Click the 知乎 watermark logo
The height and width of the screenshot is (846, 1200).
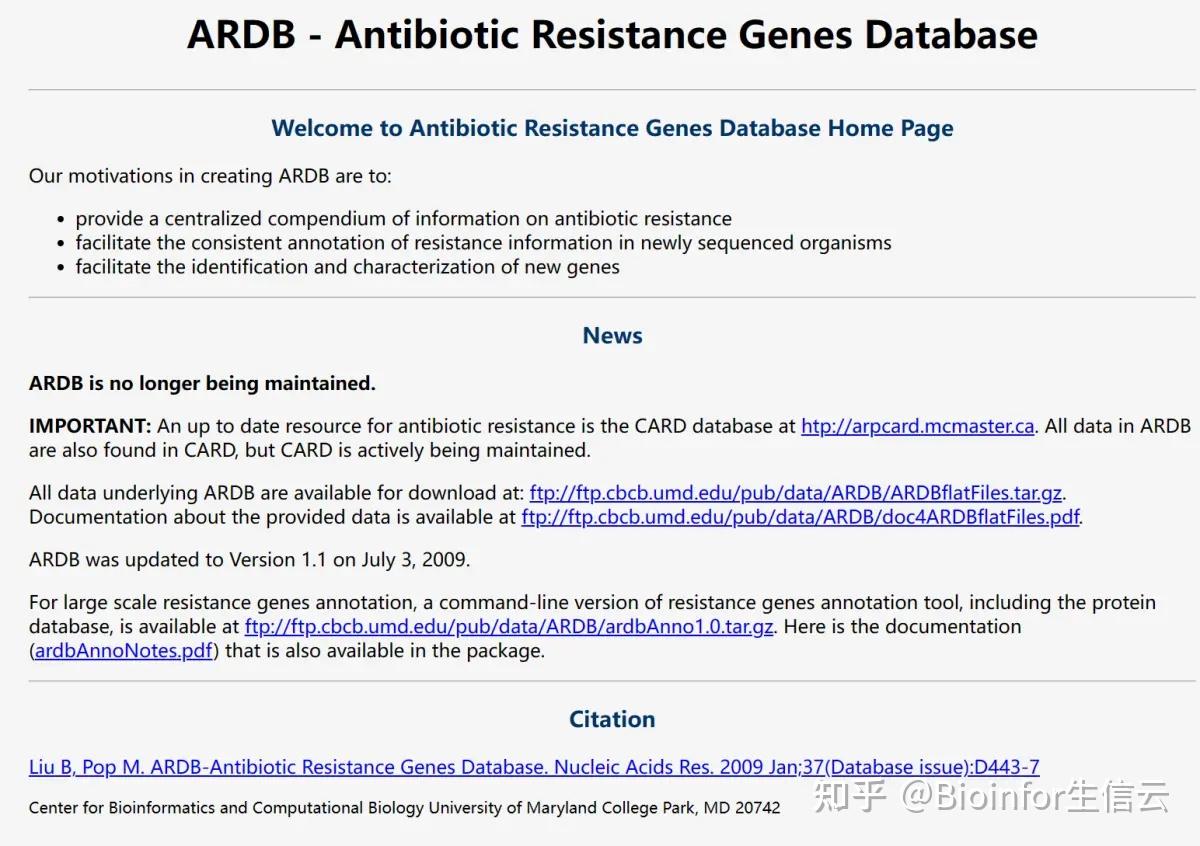pyautogui.click(x=850, y=797)
